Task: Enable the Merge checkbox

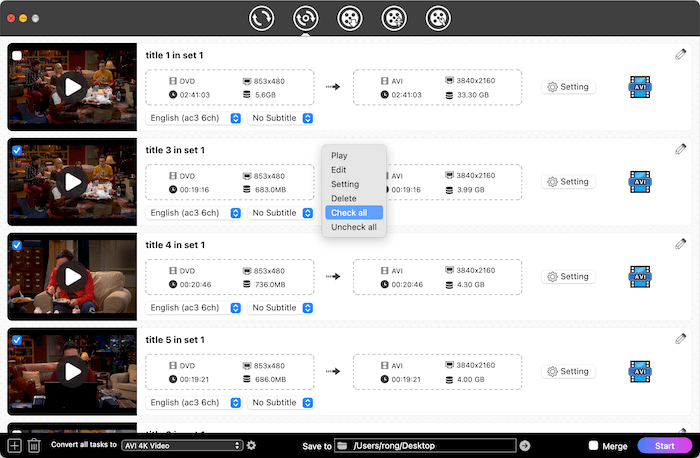Action: coord(594,445)
